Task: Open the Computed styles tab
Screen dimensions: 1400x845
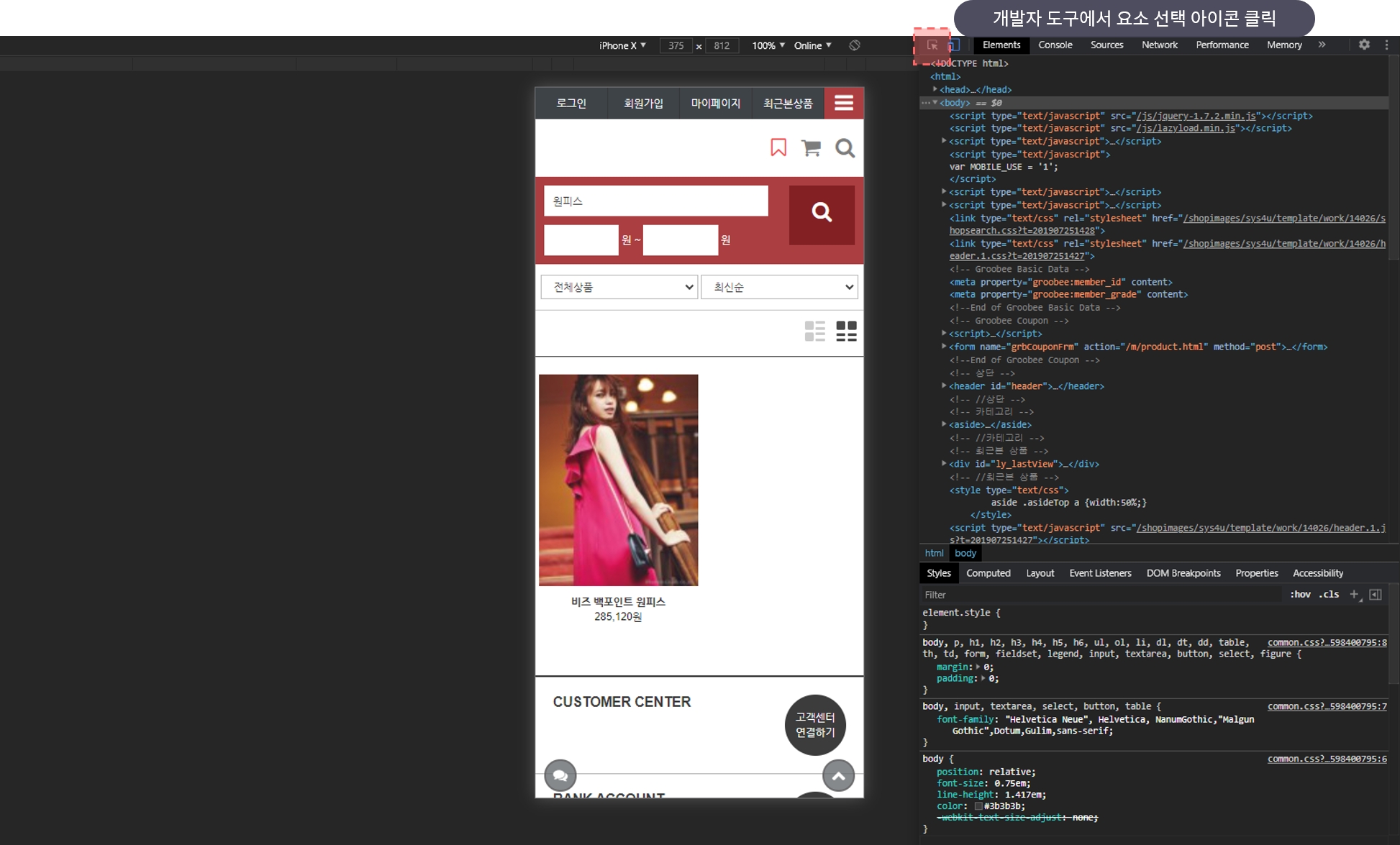Action: [x=988, y=573]
